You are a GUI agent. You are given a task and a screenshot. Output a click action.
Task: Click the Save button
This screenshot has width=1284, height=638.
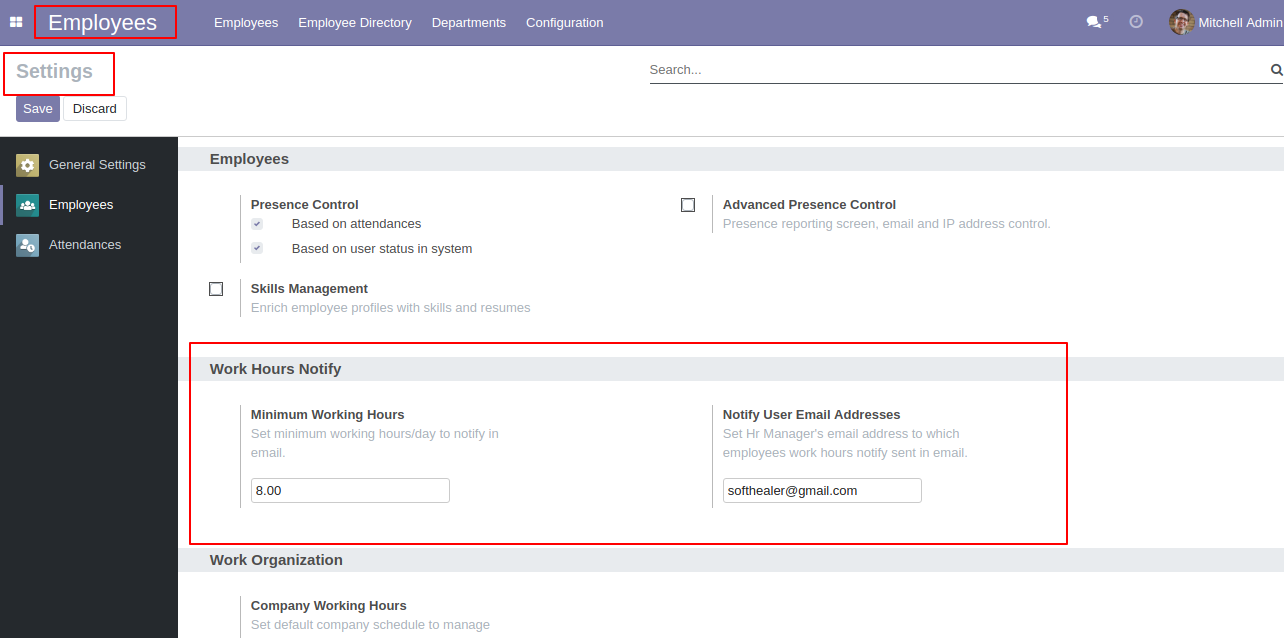click(38, 108)
